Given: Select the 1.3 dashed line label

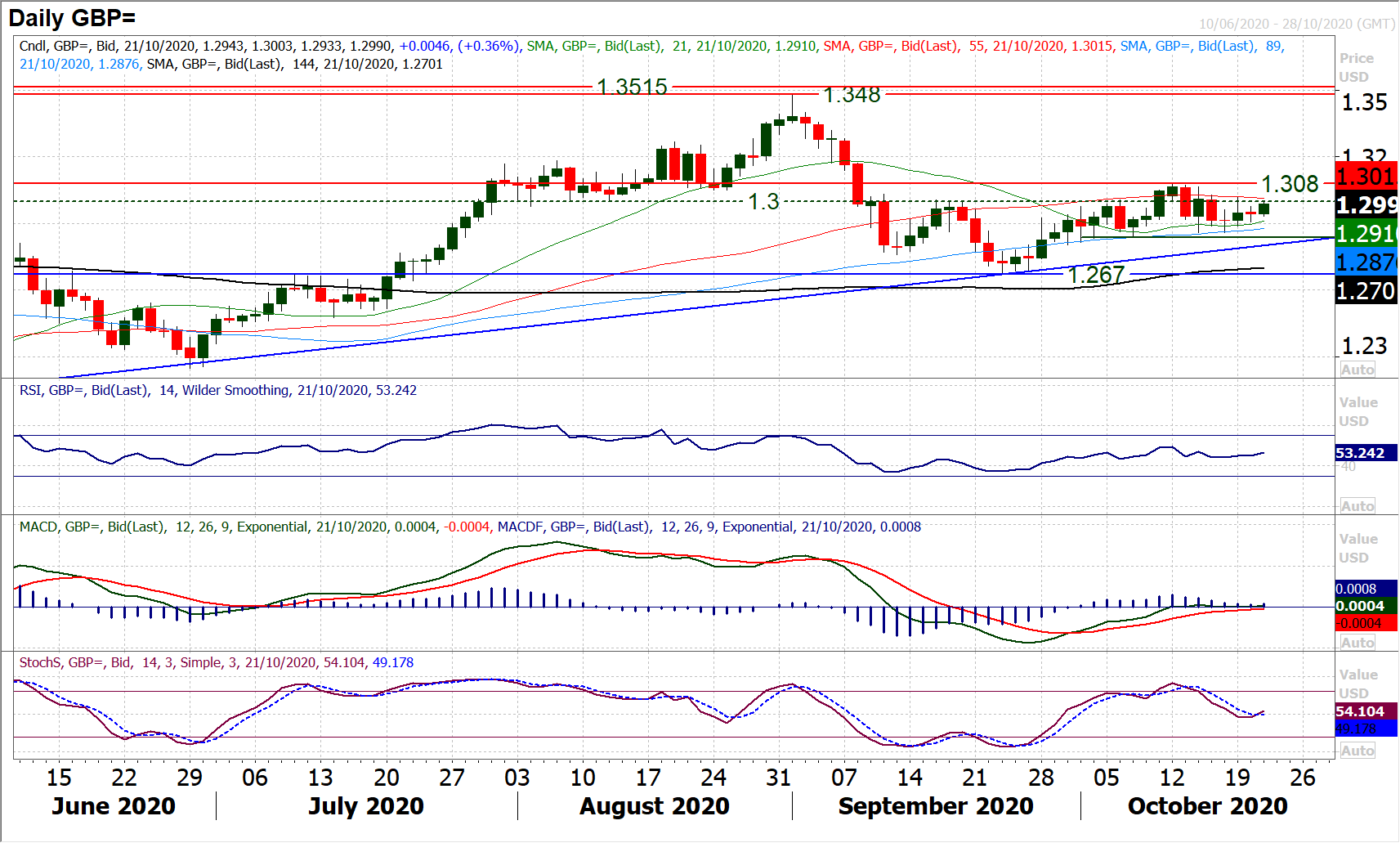Looking at the screenshot, I should pos(763,201).
